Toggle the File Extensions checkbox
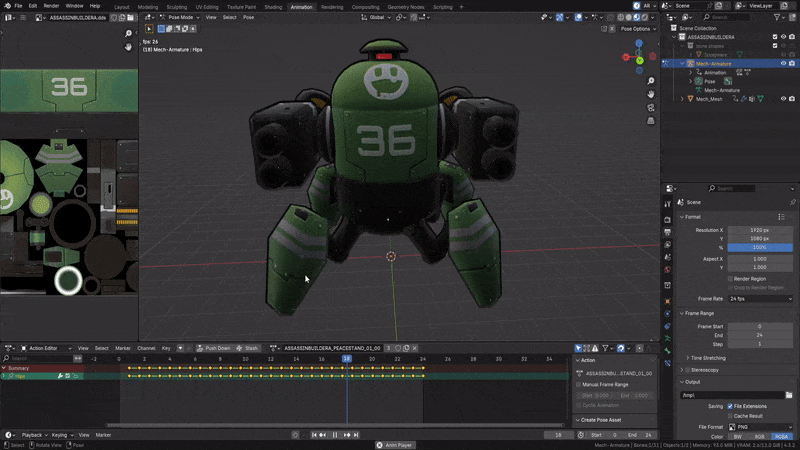Viewport: 800px width, 450px height. point(730,406)
